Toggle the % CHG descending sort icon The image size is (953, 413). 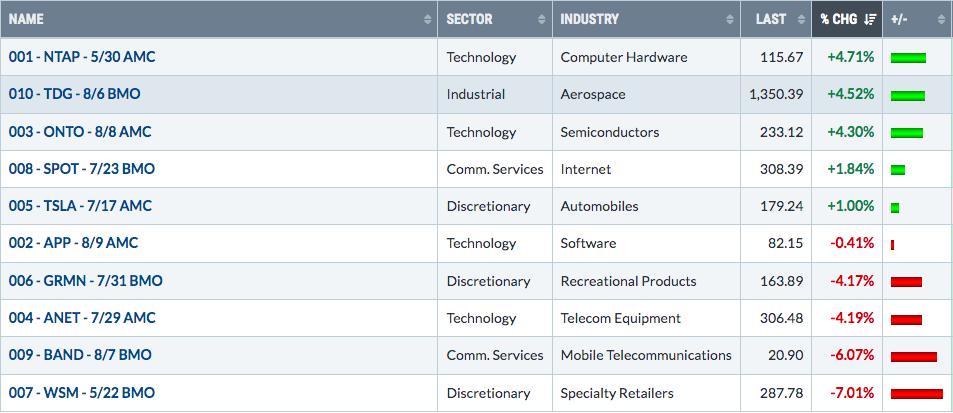(x=870, y=19)
